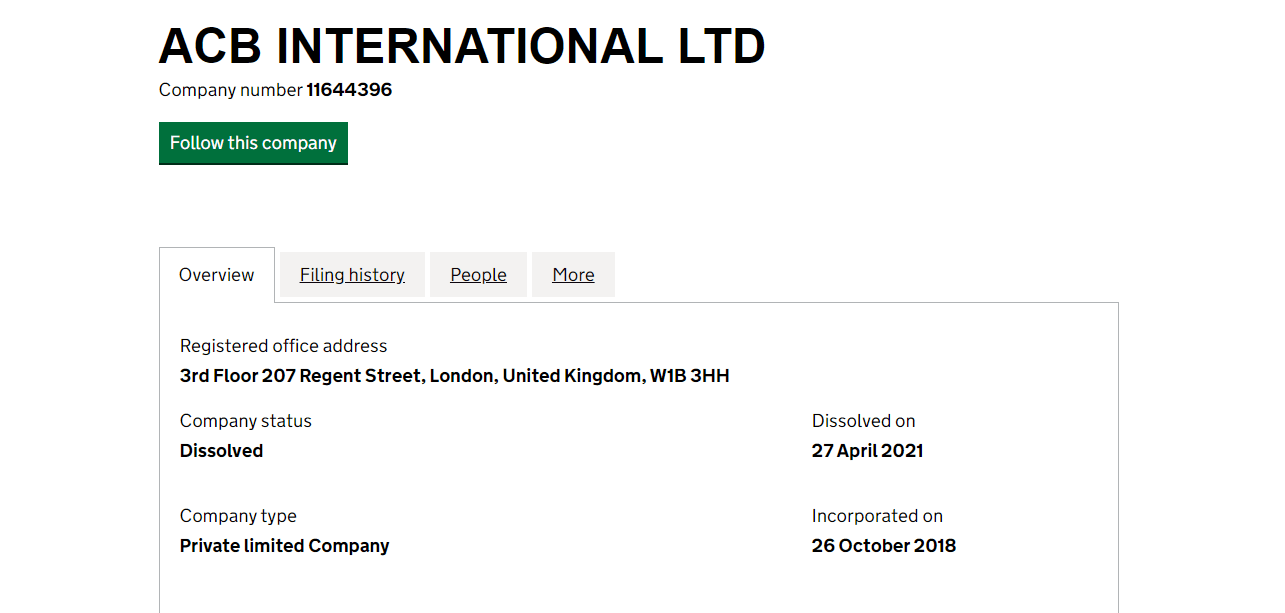Click the 'Company status' label
This screenshot has height=613, width=1285.
point(245,421)
